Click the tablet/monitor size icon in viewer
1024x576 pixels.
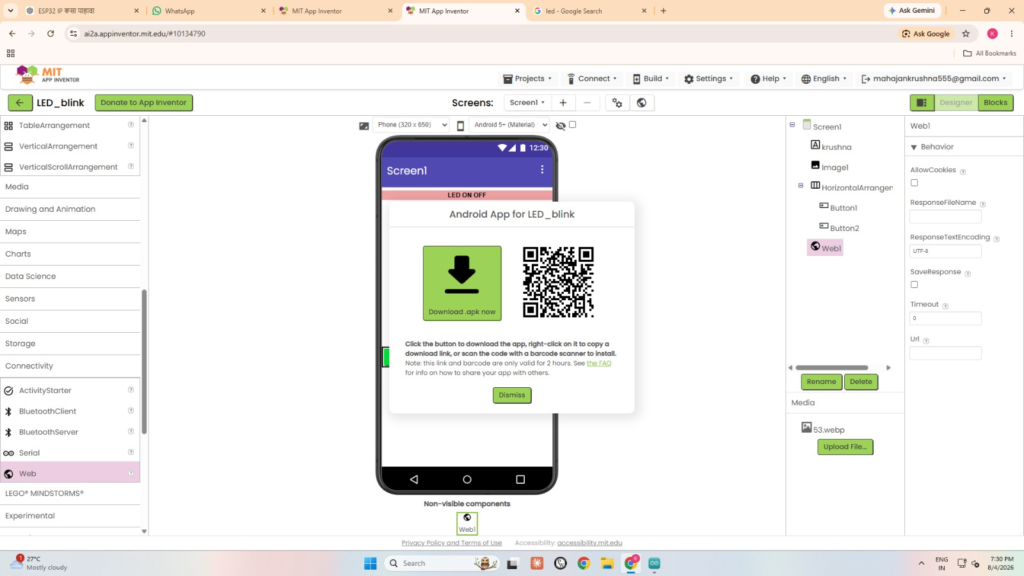[x=364, y=125]
